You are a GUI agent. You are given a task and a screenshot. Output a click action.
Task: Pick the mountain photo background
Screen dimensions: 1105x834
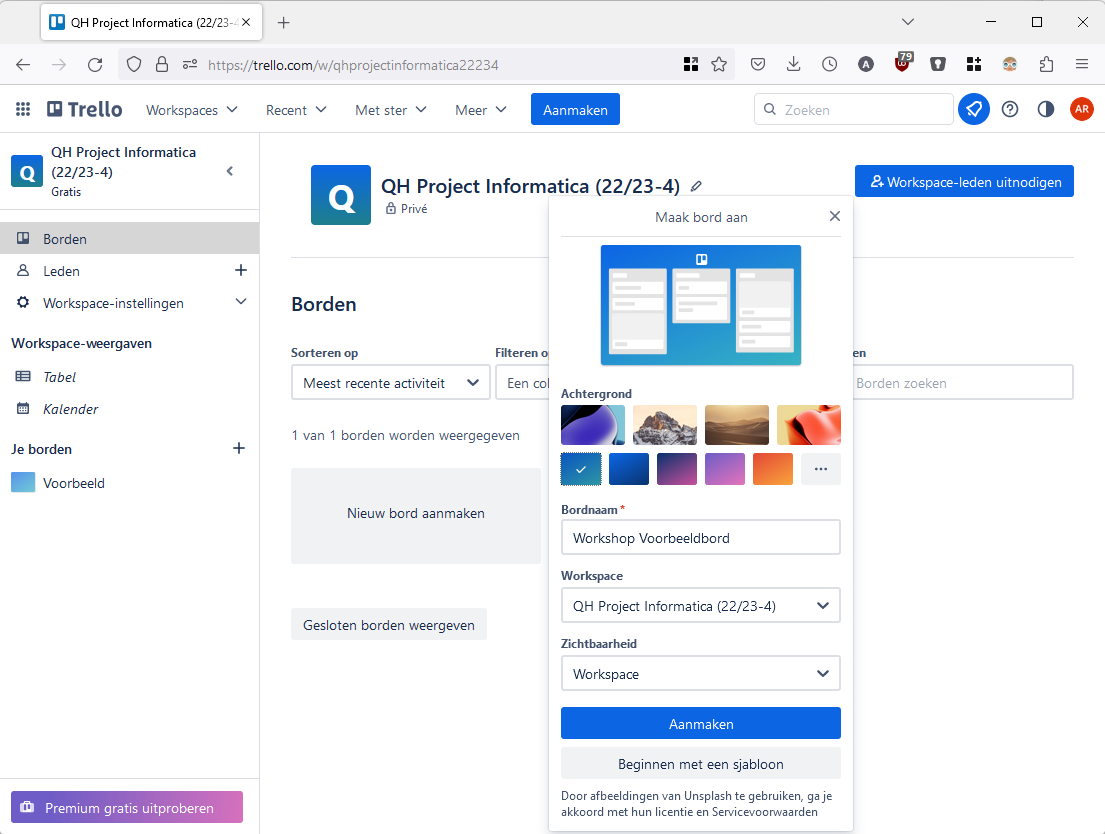point(665,424)
